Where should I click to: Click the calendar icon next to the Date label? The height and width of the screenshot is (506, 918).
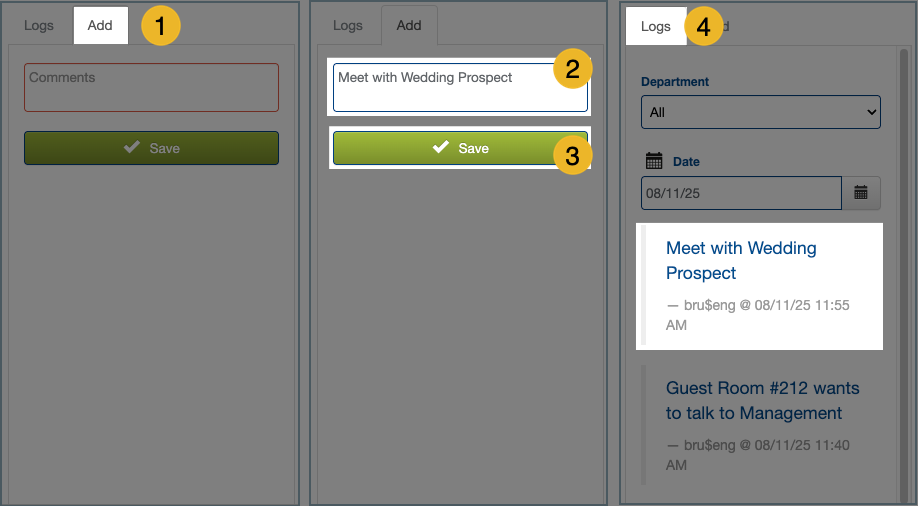(x=654, y=161)
